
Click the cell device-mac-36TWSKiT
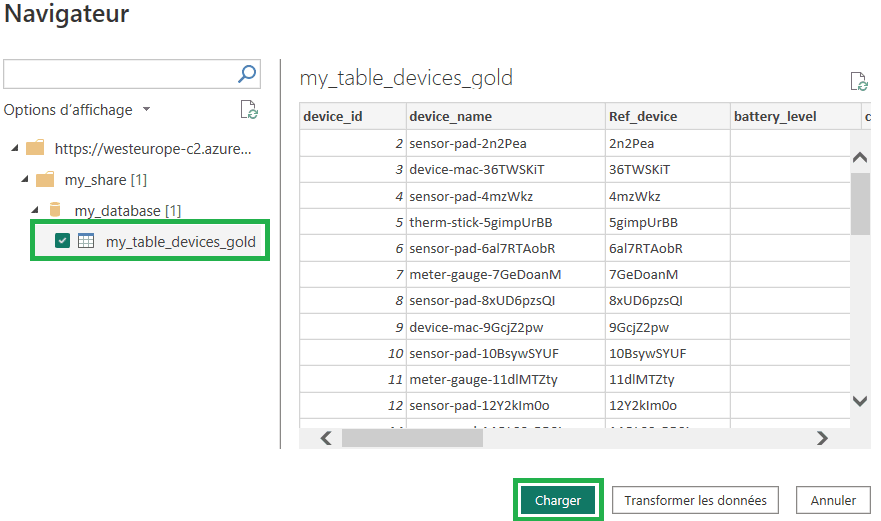506,169
